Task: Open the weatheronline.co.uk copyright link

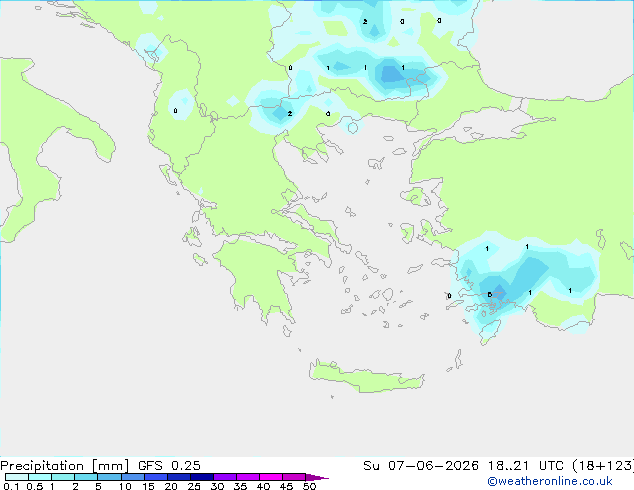Action: point(550,481)
